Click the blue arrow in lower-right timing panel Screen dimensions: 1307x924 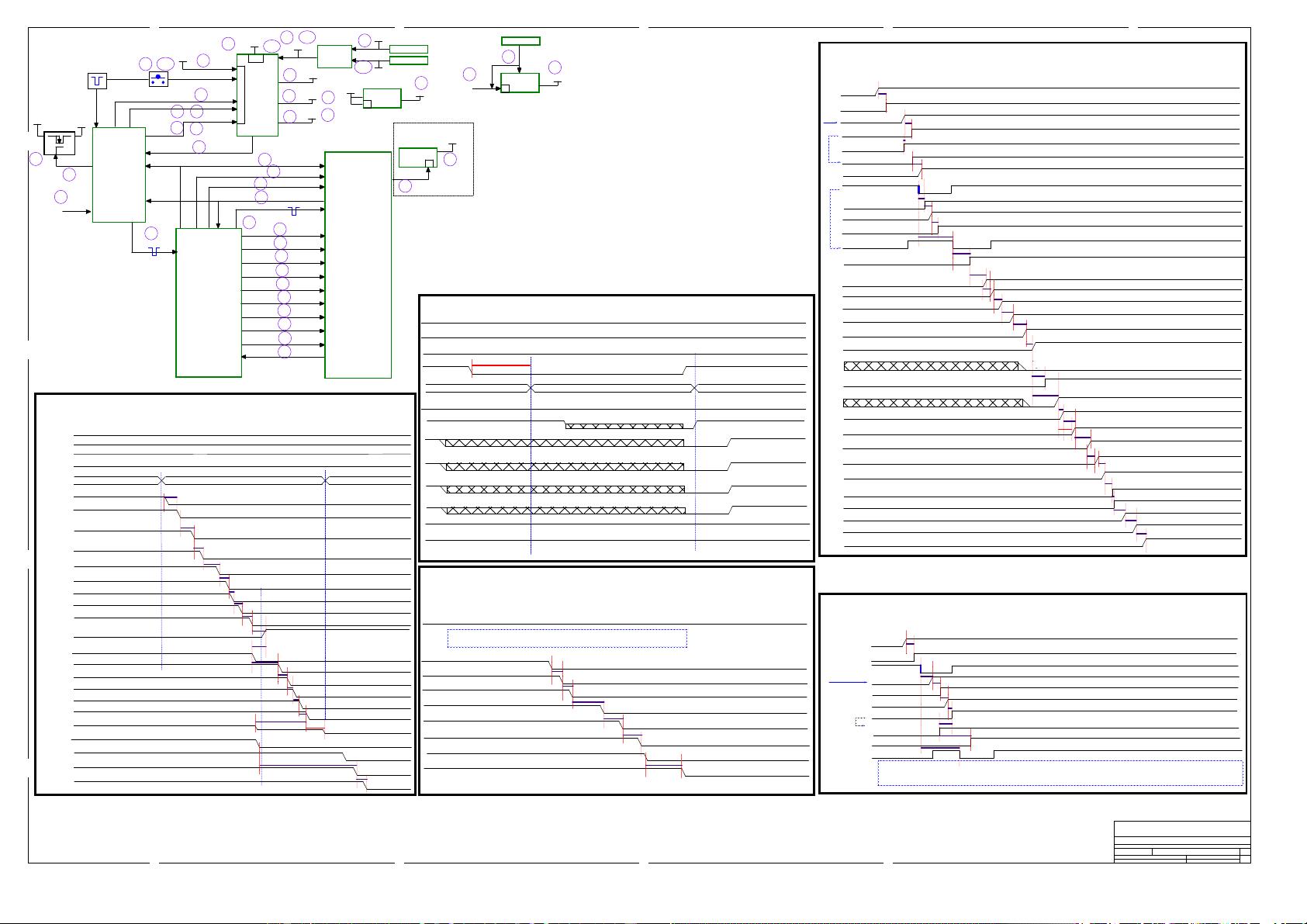(848, 682)
